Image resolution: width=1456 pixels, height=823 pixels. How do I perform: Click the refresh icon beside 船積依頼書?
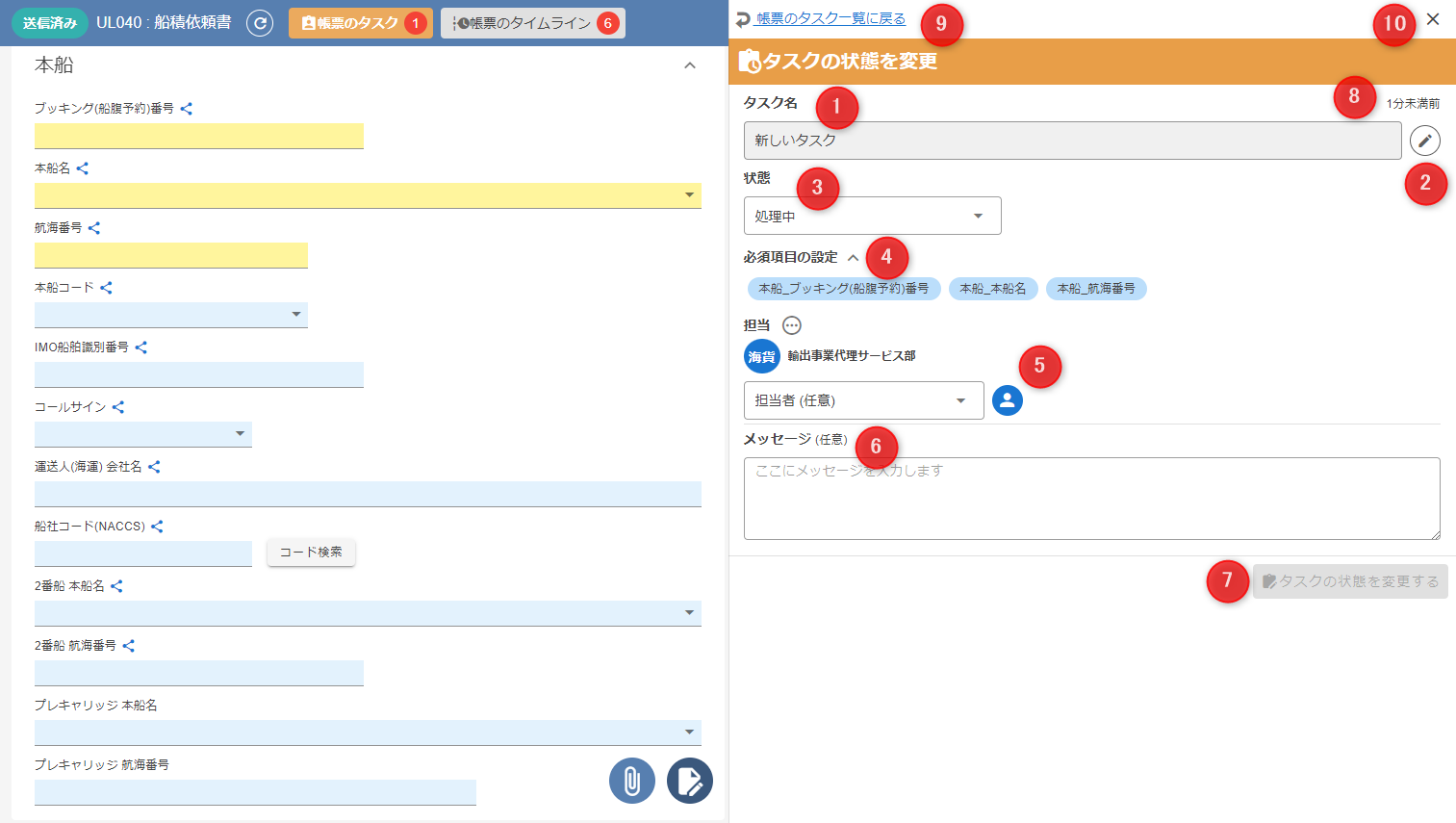(260, 23)
